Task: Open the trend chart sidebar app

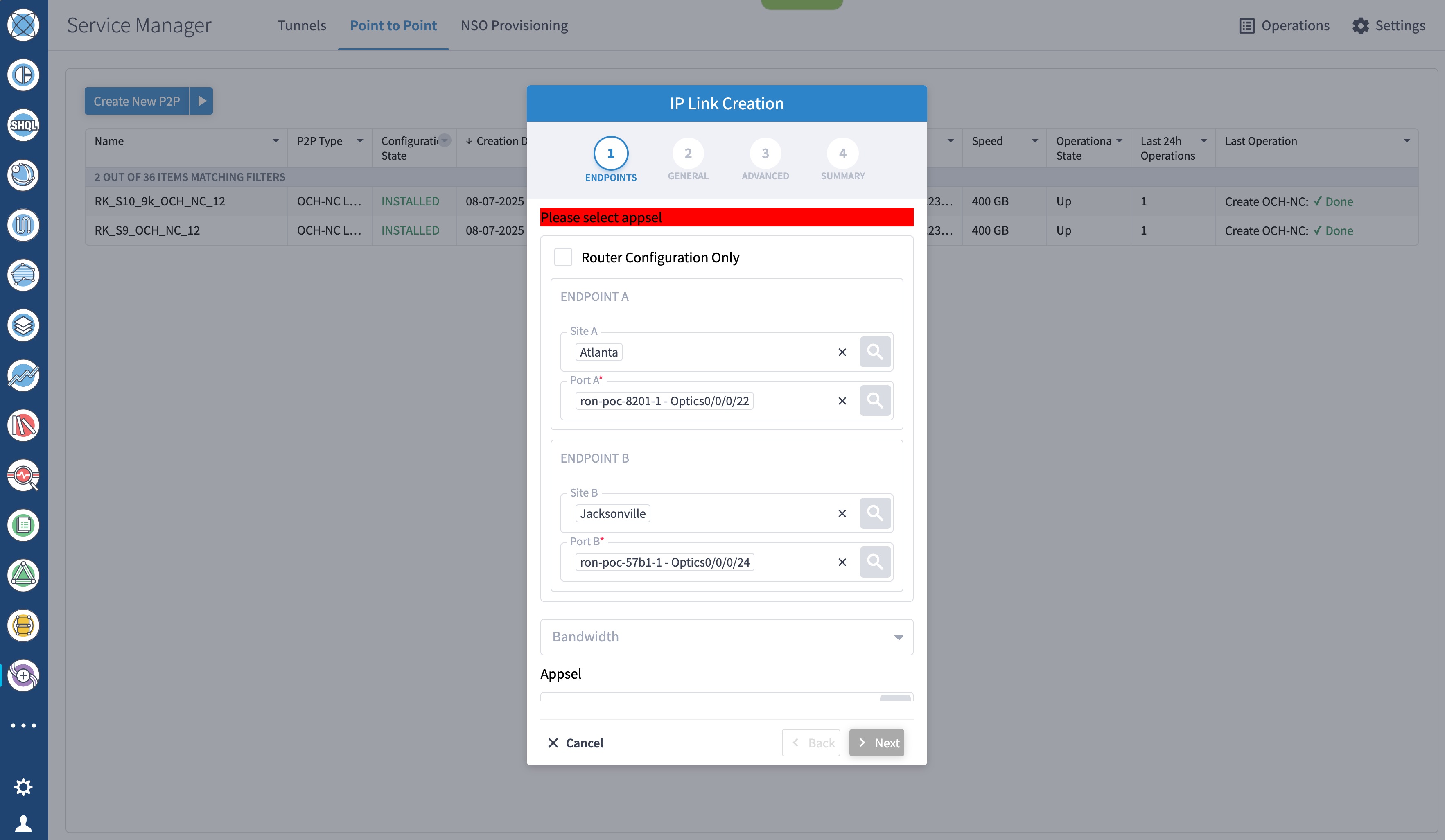Action: coord(23,375)
